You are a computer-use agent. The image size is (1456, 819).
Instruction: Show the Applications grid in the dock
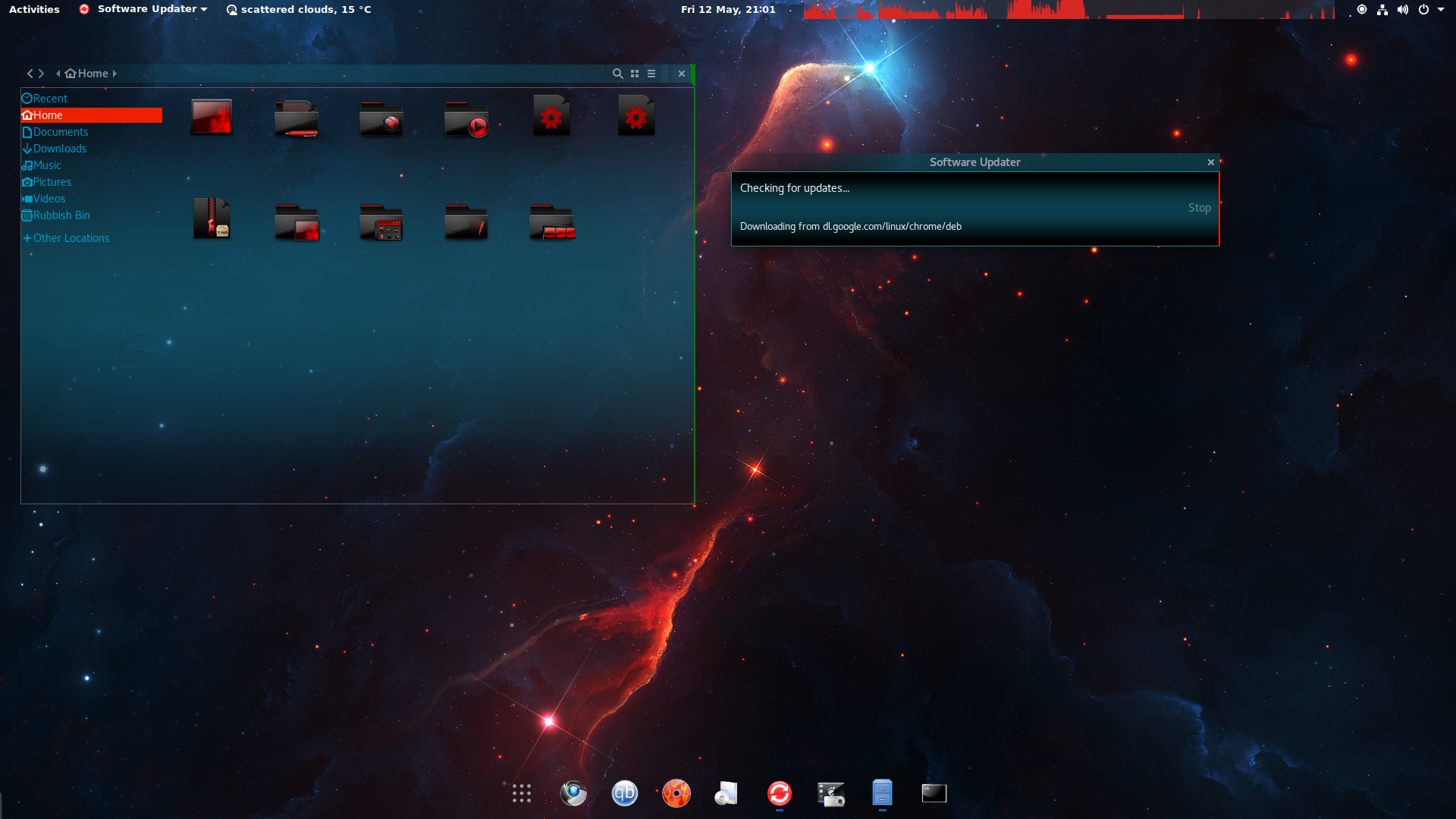coord(522,793)
